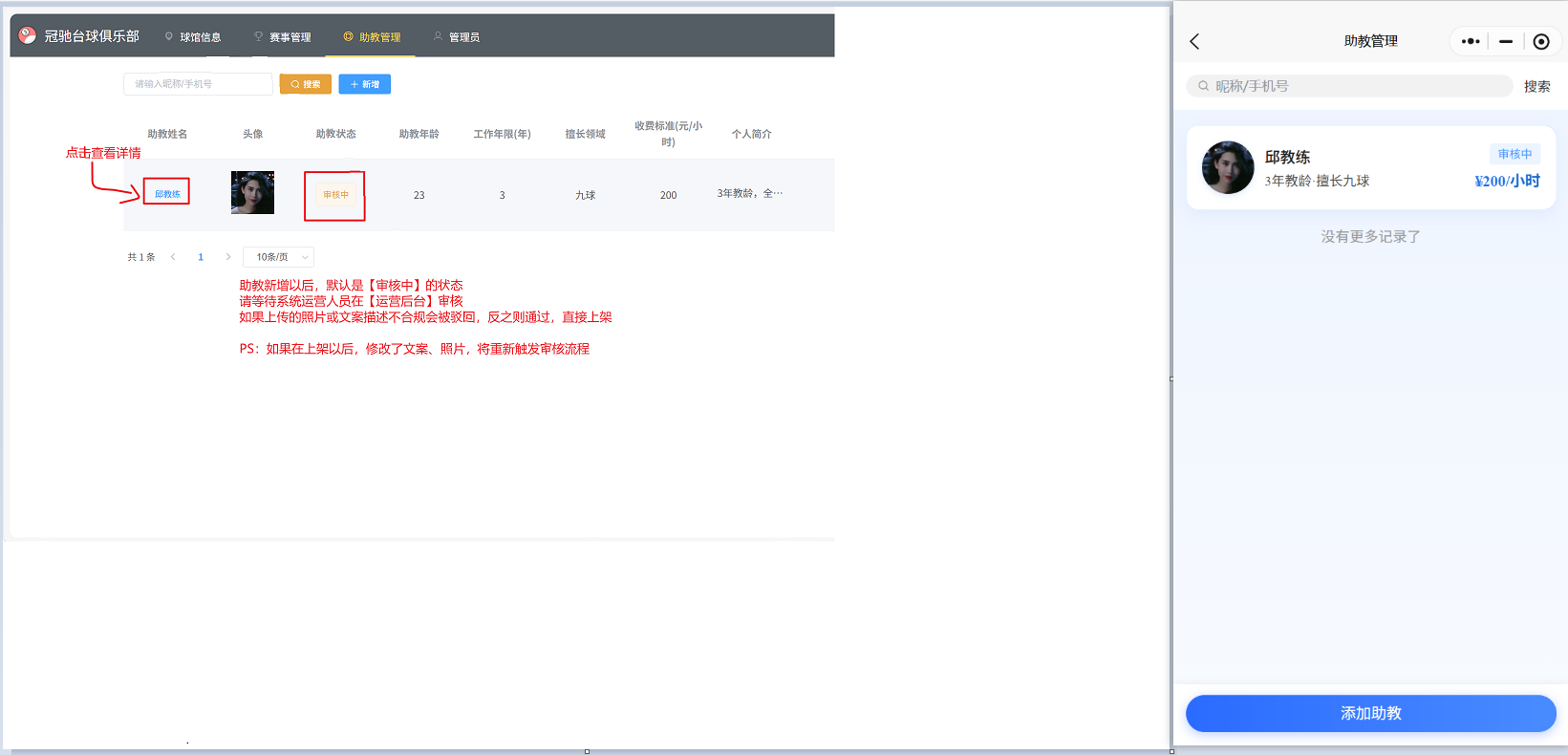Viewport: 1568px width, 755px height.
Task: Open the mini-program three-dots menu
Action: click(1471, 41)
